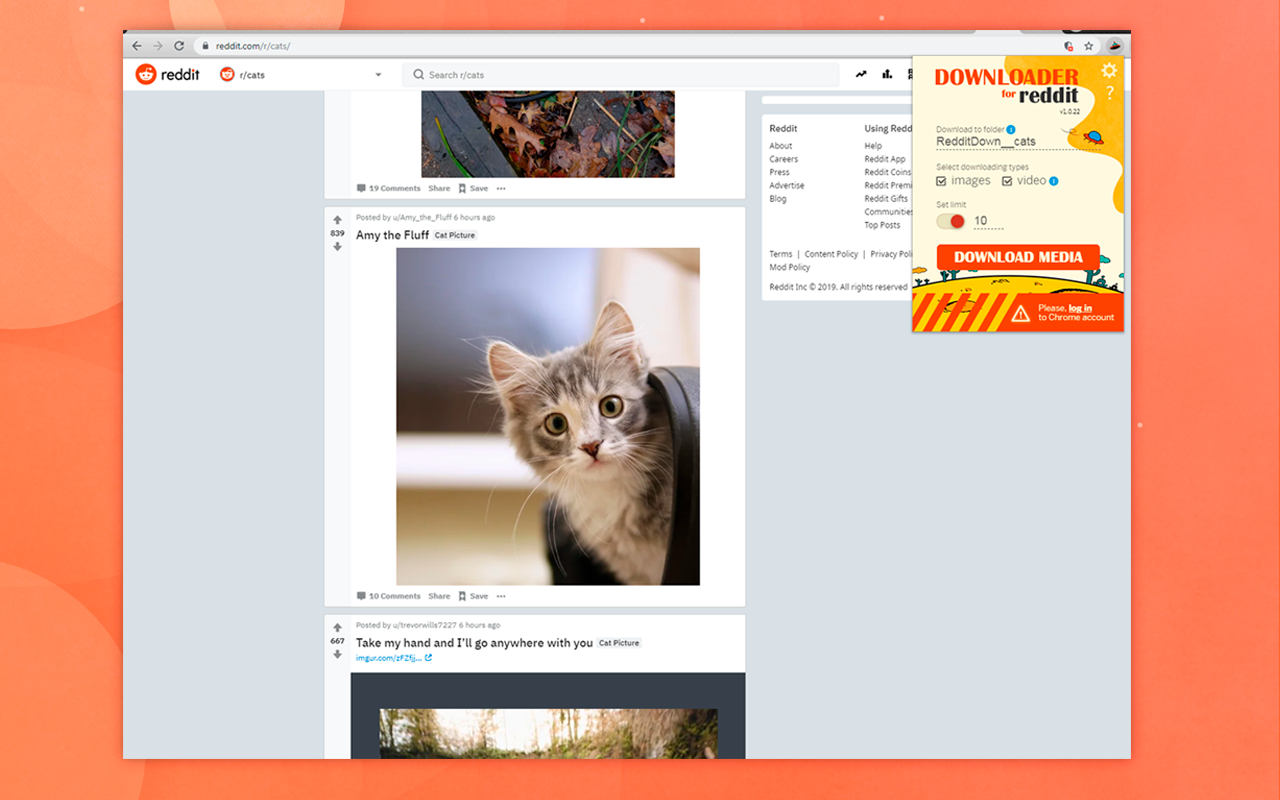Click the Top Posts link
The image size is (1280, 800).
882,225
